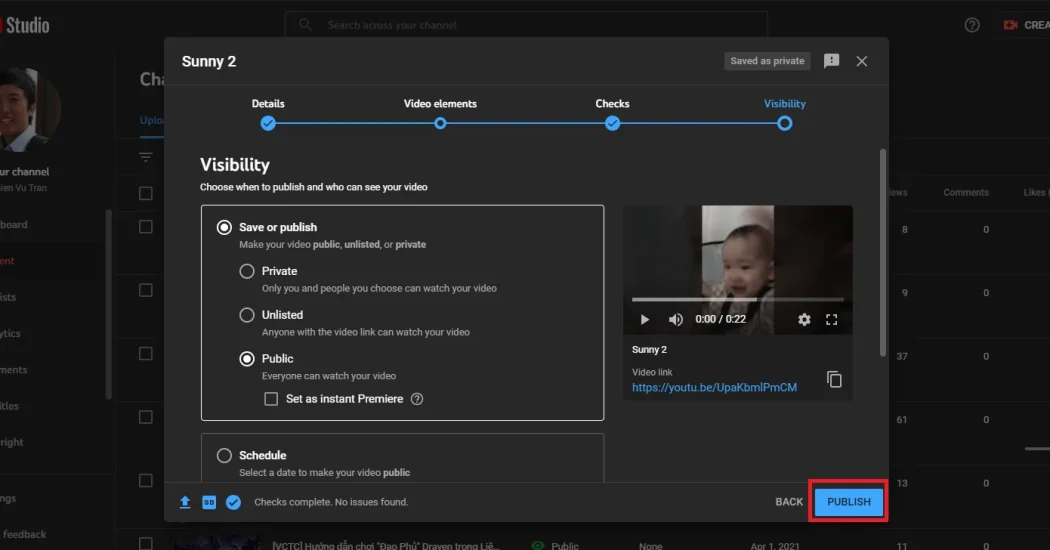Image resolution: width=1050 pixels, height=550 pixels.
Task: Click the help question mark icon in top bar
Action: tap(972, 25)
